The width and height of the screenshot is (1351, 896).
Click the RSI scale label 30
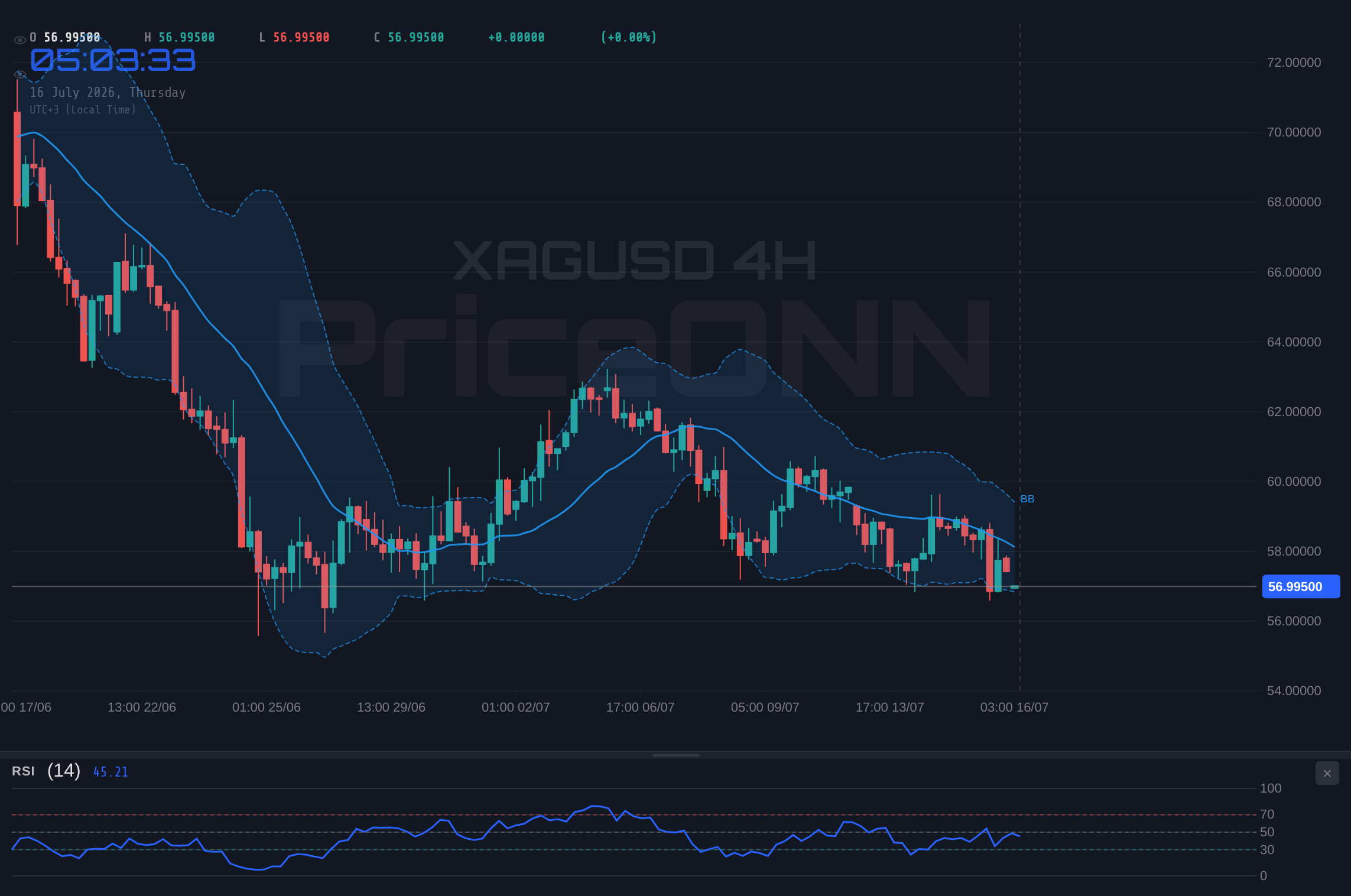point(1267,850)
